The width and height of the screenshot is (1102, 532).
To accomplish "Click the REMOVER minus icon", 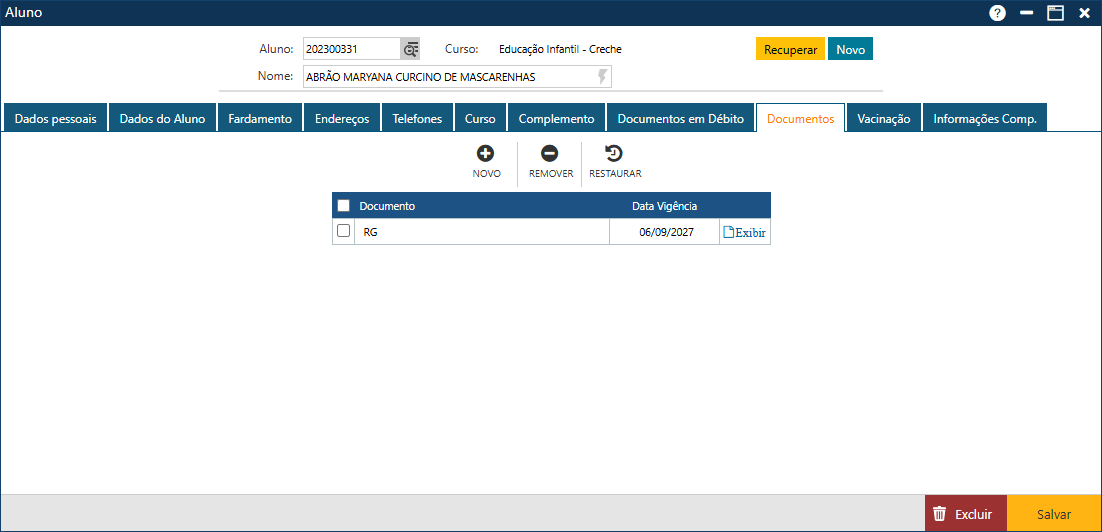I will (x=550, y=154).
